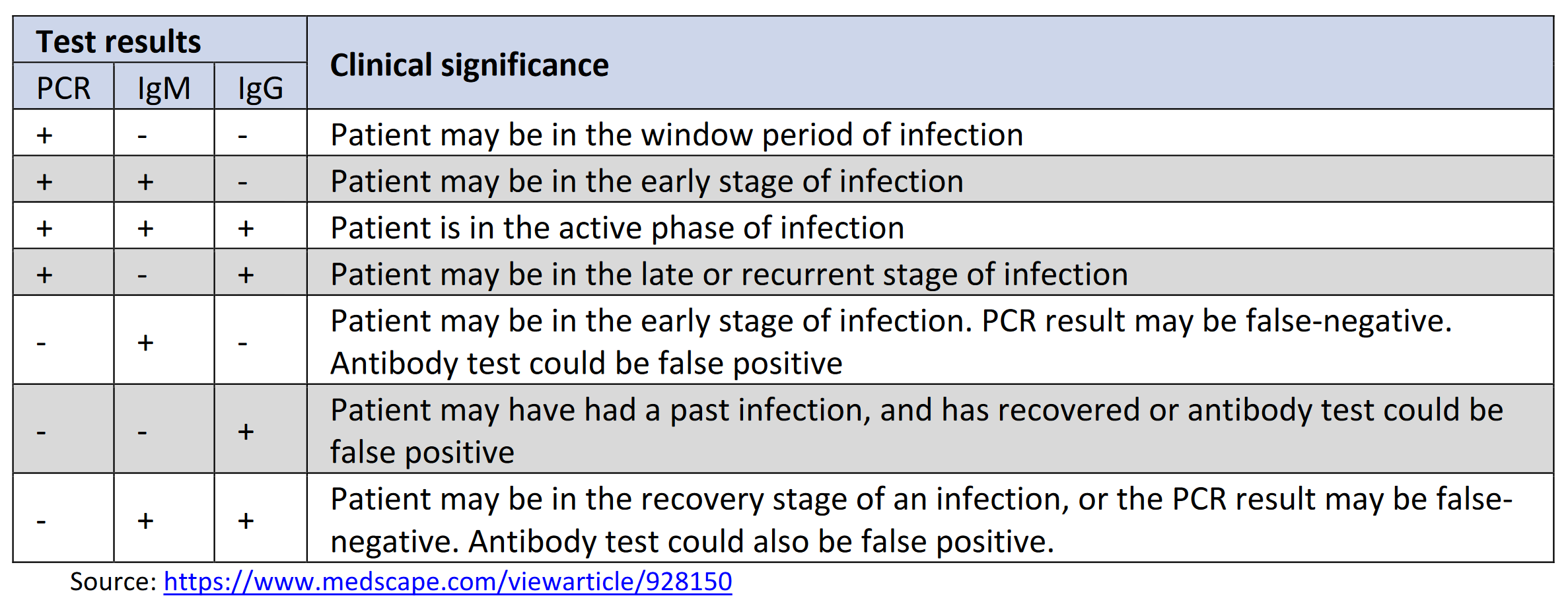The width and height of the screenshot is (1568, 608).
Task: Click the 'Antibody test could be false positive' line
Action: (x=587, y=363)
